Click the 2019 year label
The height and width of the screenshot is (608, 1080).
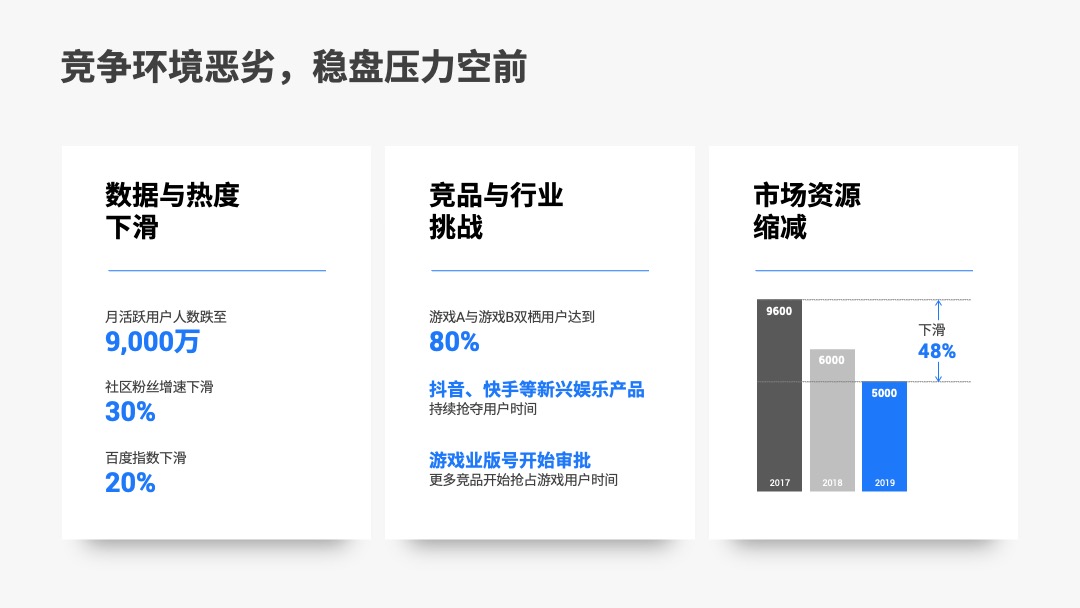(884, 483)
